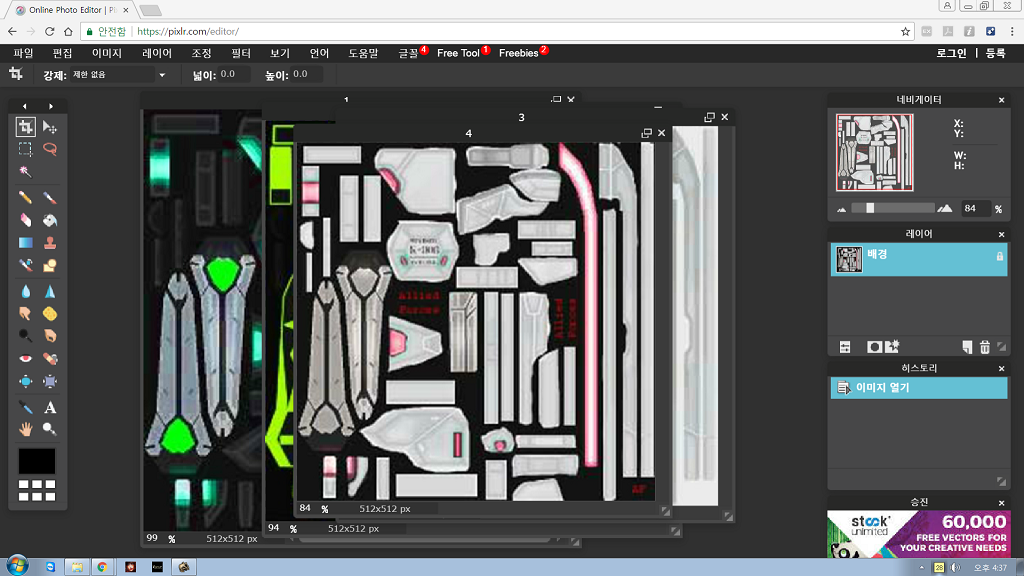Image resolution: width=1024 pixels, height=576 pixels.
Task: Select the Color Picker eyedropper tool
Action: [25, 408]
